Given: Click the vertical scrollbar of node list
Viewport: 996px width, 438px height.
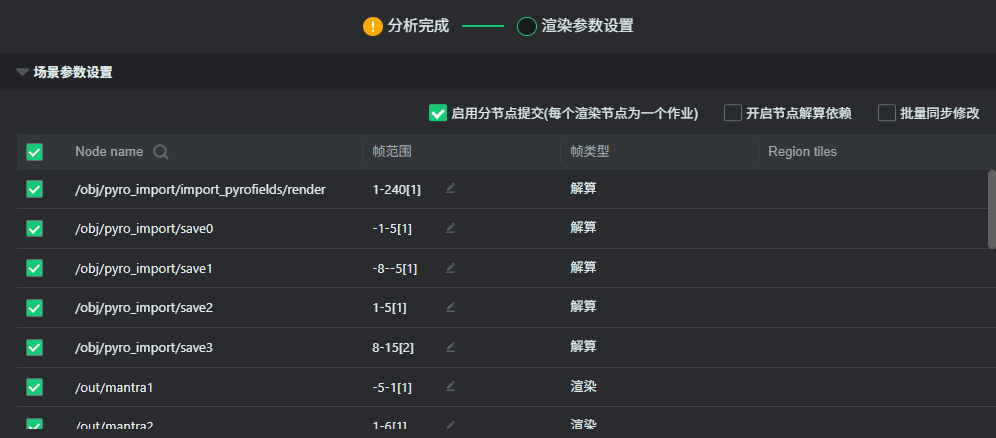Looking at the screenshot, I should [x=991, y=210].
